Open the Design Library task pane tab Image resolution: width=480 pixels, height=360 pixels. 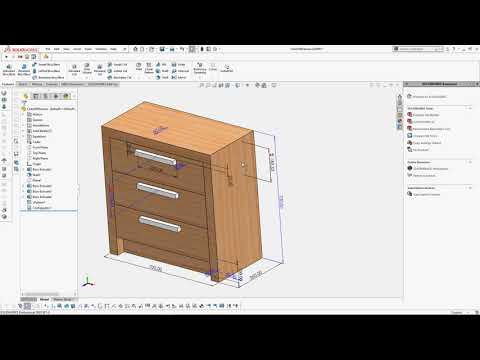tap(400, 103)
